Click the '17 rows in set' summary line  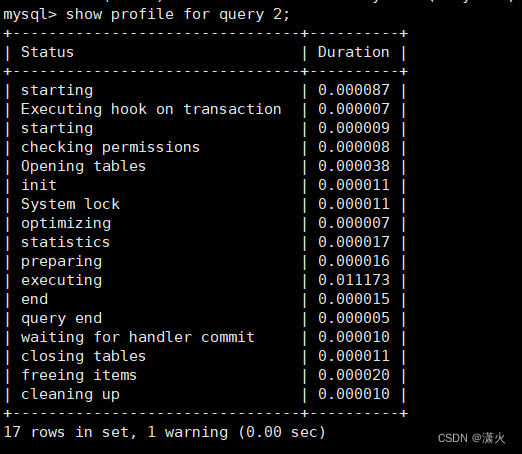[x=164, y=432]
